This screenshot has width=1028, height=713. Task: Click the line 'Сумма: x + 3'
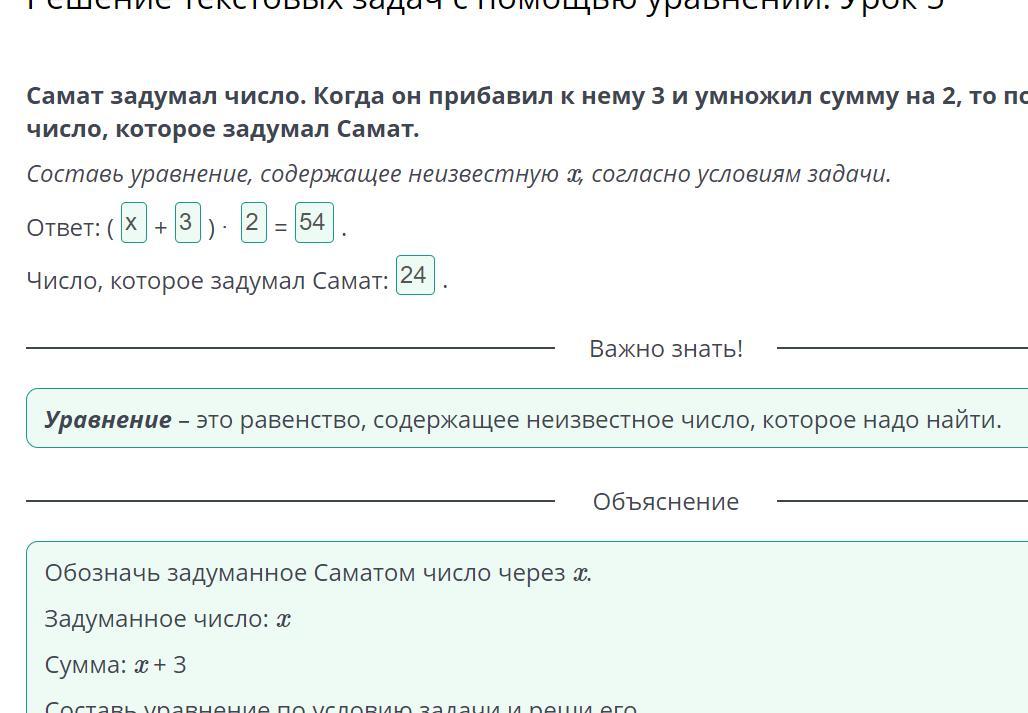click(x=115, y=665)
